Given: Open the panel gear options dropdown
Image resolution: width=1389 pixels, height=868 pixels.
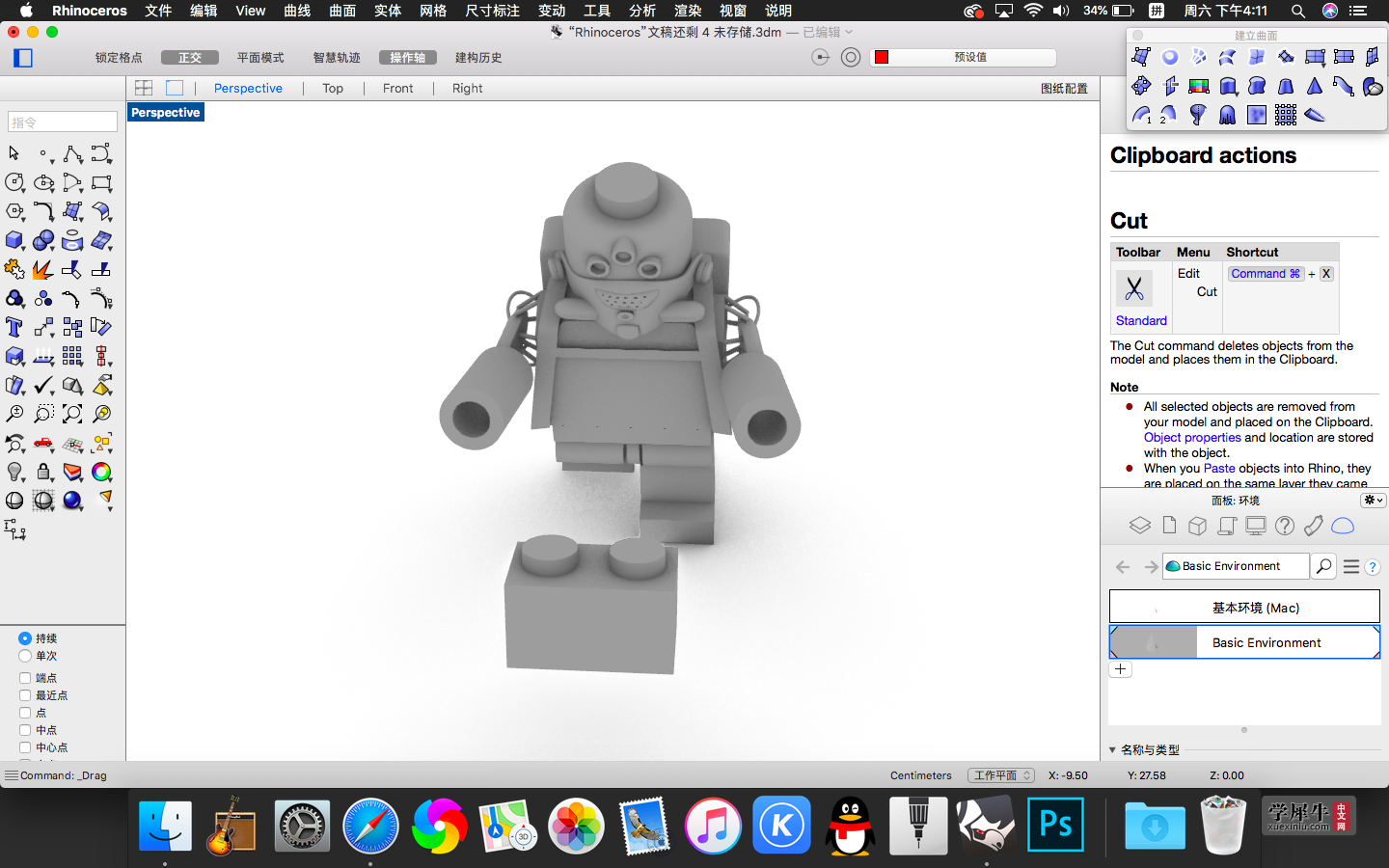Looking at the screenshot, I should [x=1374, y=501].
